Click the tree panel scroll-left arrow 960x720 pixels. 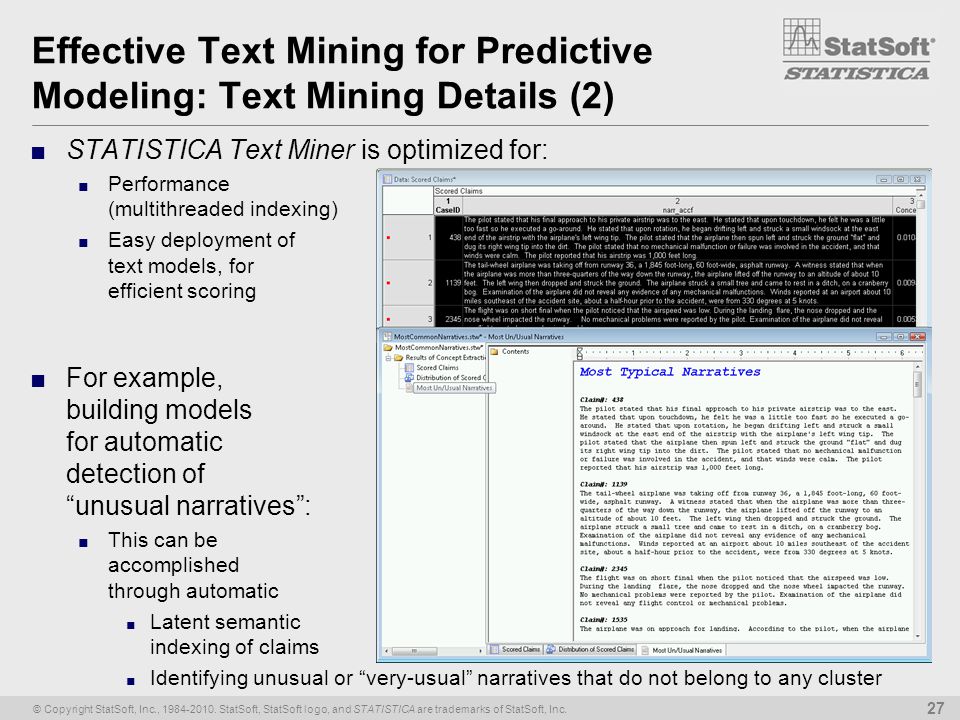pyautogui.click(x=386, y=651)
